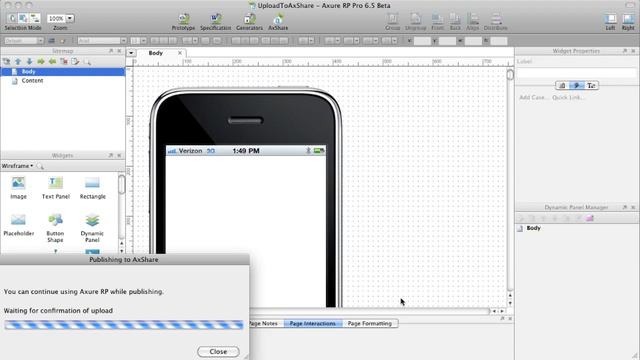Open the Page Formatting tab
Viewport: 640px width, 360px height.
[x=370, y=324]
